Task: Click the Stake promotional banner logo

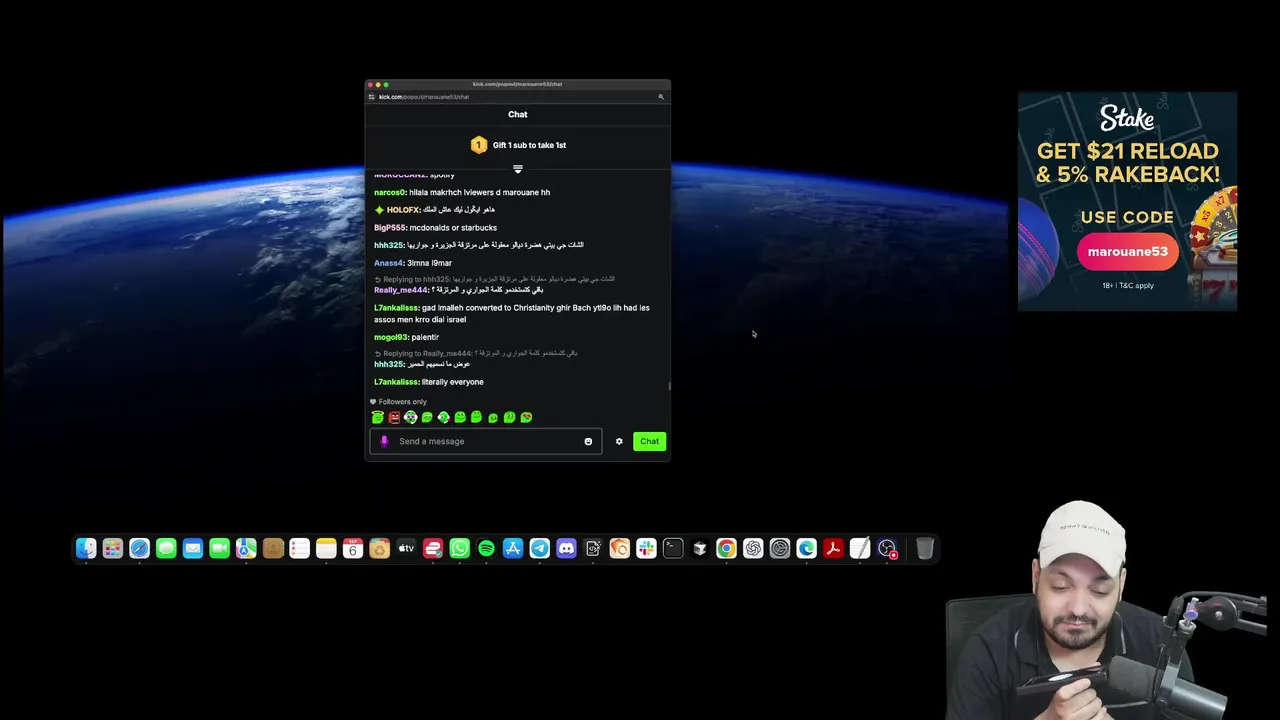Action: (x=1127, y=118)
